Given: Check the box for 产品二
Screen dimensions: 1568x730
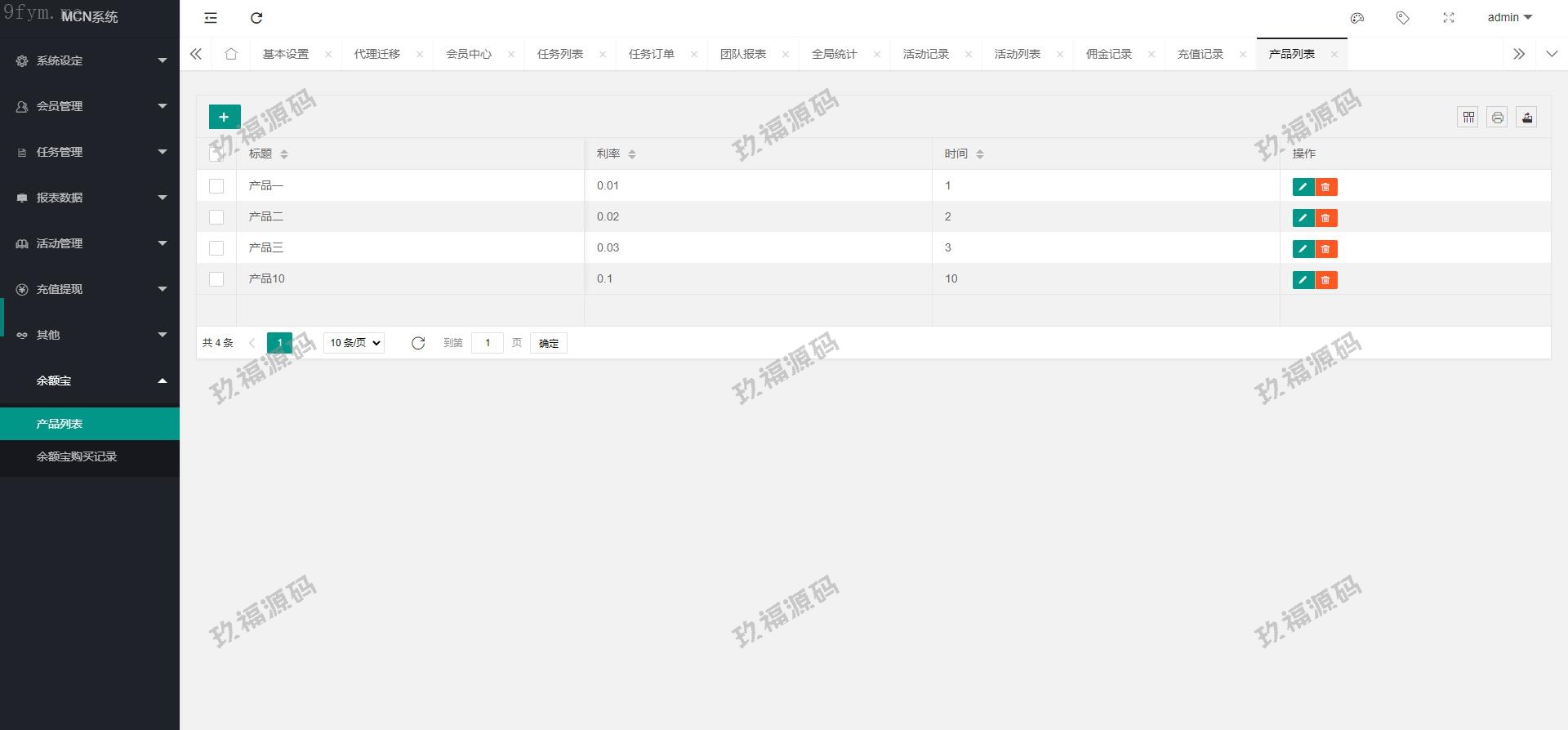Looking at the screenshot, I should 216,217.
